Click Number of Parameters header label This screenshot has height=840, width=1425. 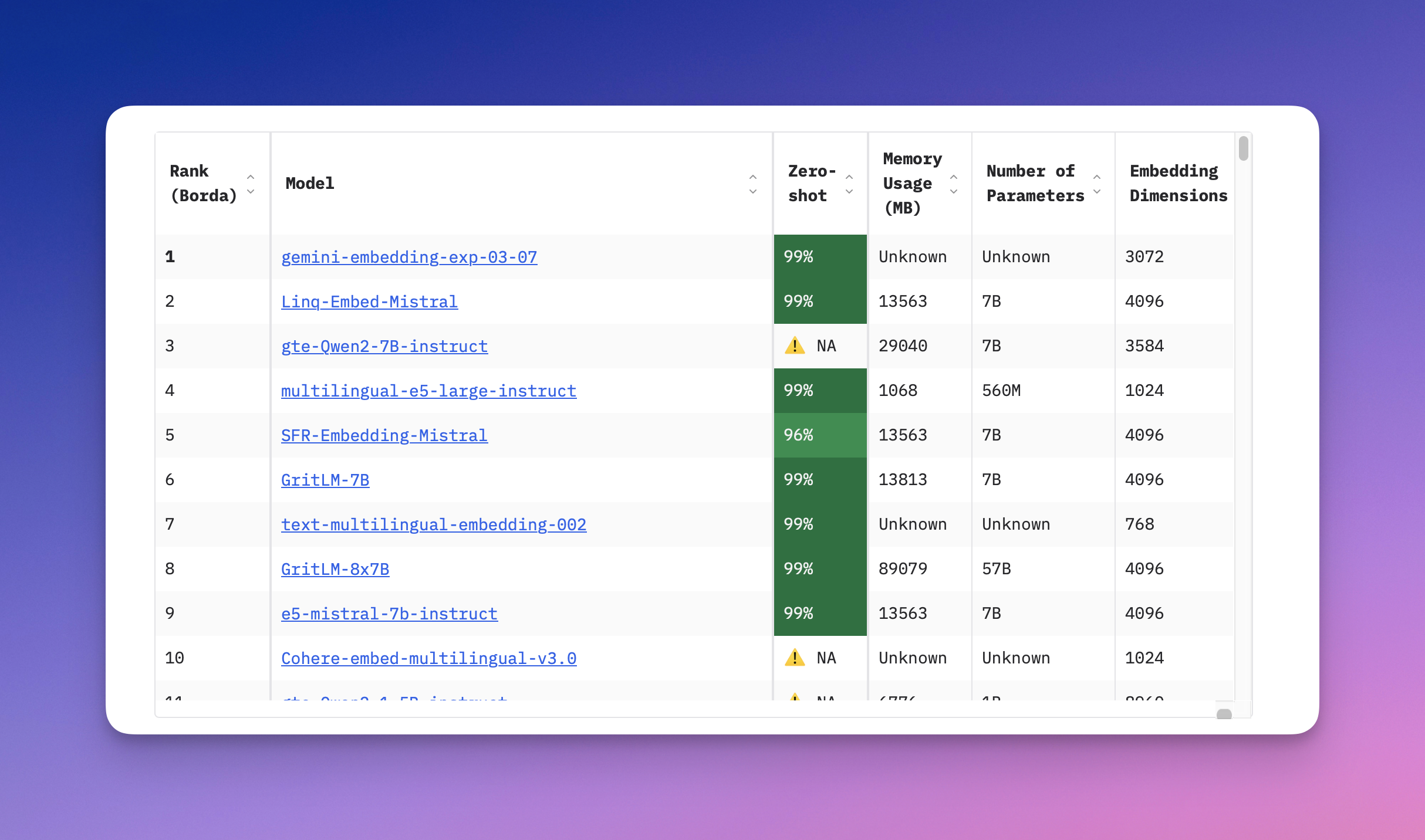coord(1035,184)
